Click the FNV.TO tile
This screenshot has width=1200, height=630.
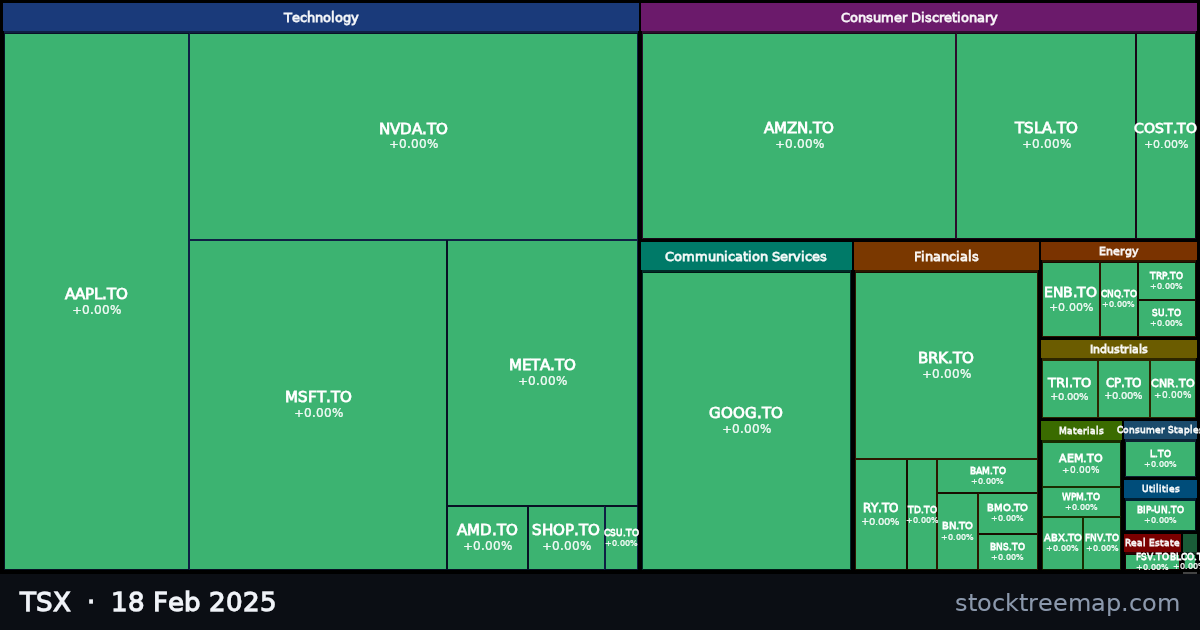[1102, 543]
